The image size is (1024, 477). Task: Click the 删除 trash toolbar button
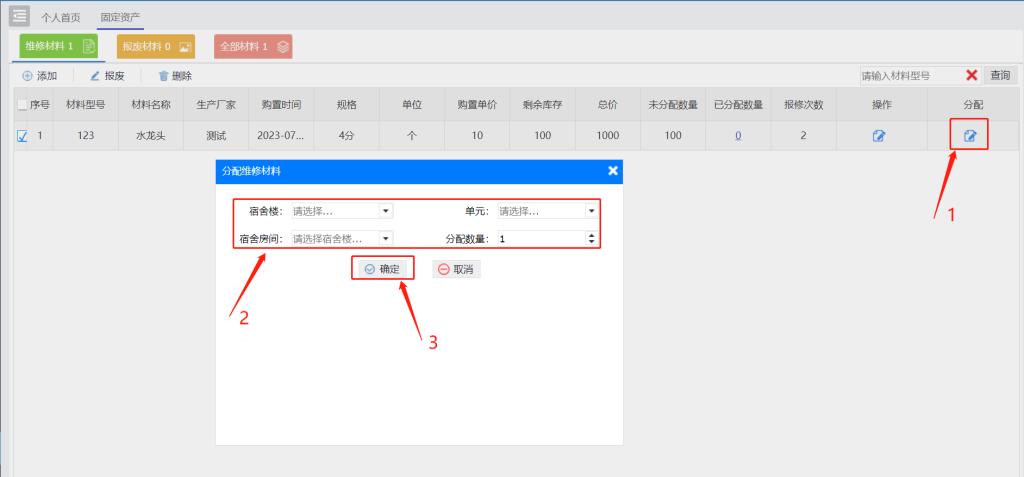coord(175,76)
